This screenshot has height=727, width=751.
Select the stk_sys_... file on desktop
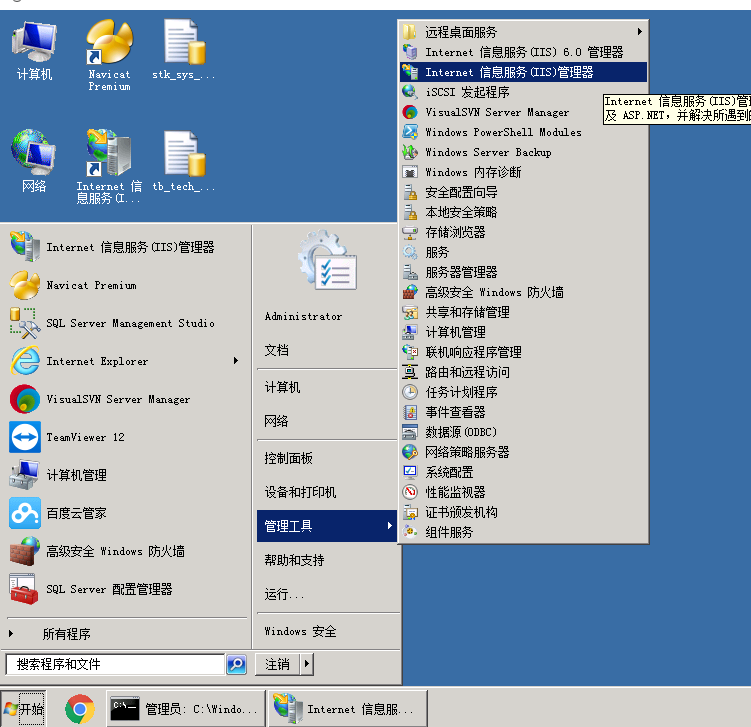(x=183, y=49)
